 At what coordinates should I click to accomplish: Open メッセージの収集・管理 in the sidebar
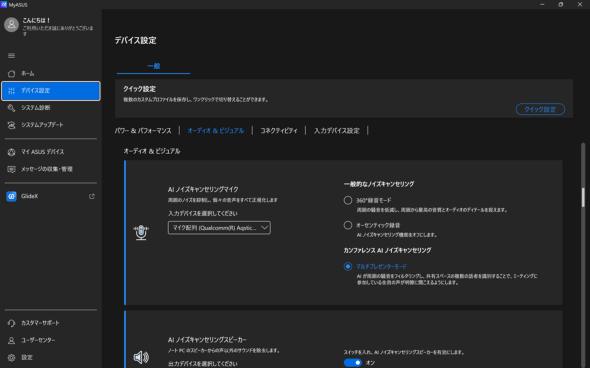(47, 169)
